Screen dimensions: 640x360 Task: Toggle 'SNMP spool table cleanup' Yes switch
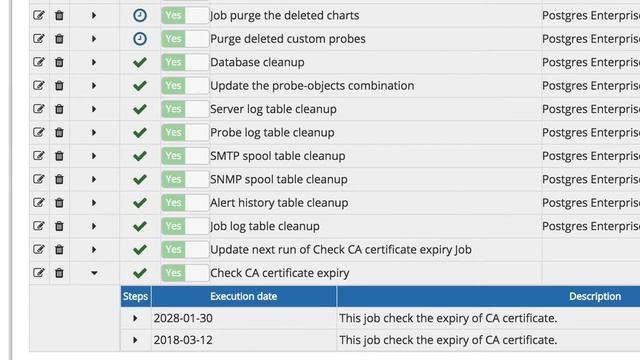pyautogui.click(x=185, y=179)
